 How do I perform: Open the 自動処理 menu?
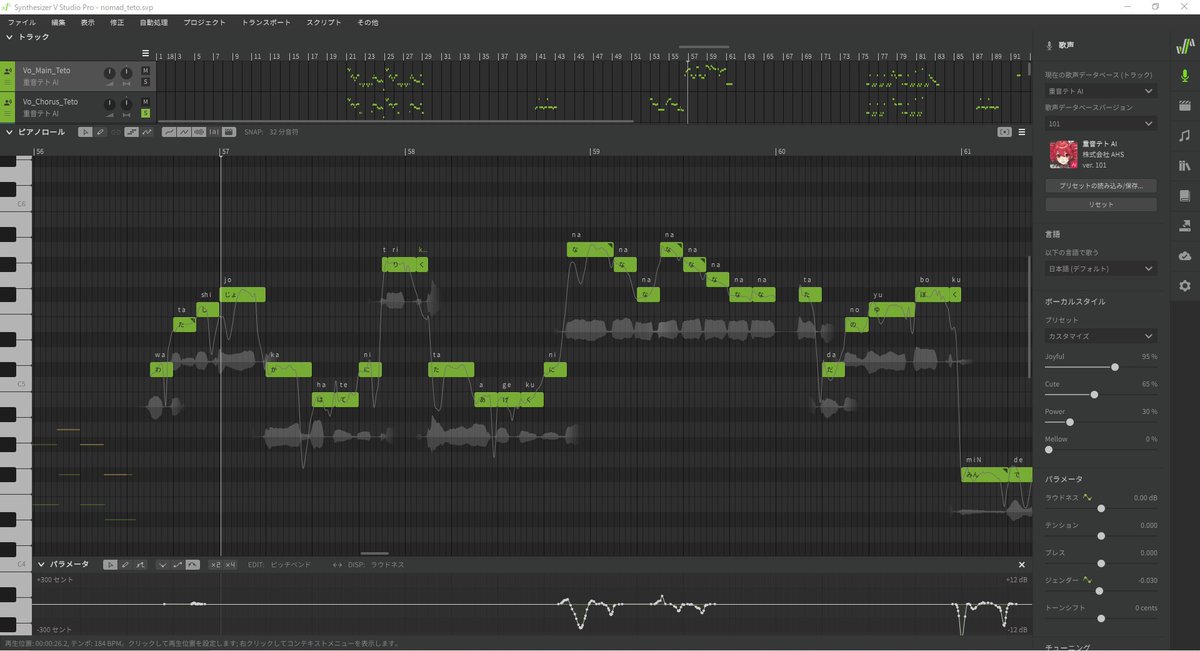(x=154, y=22)
